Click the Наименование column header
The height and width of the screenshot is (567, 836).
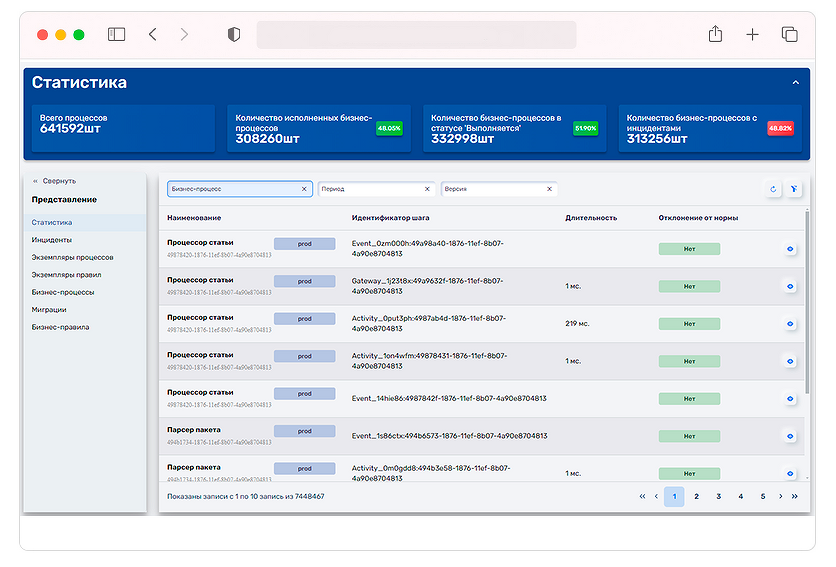pos(194,218)
